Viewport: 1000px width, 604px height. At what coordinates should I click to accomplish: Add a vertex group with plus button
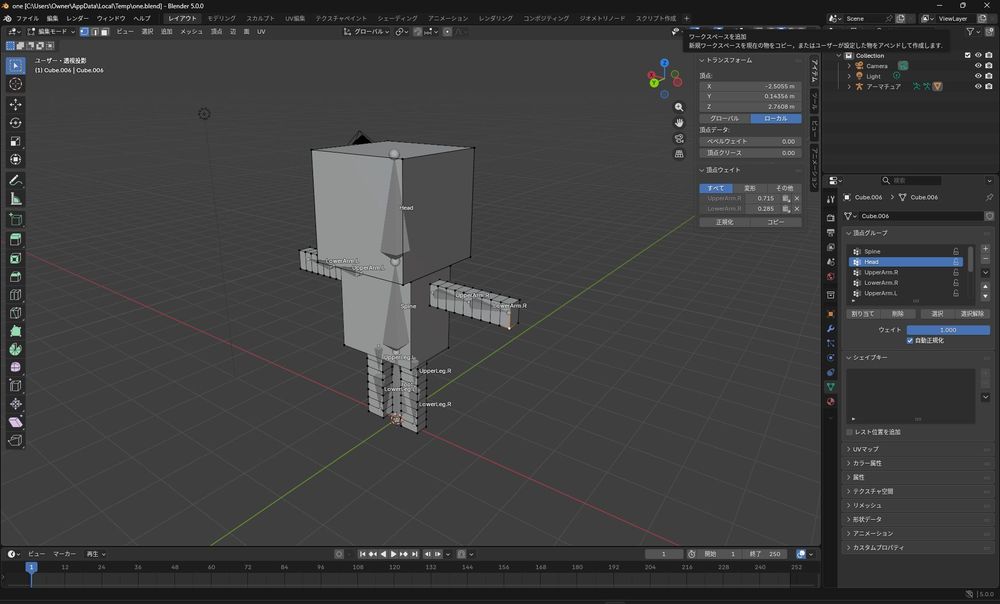click(985, 248)
